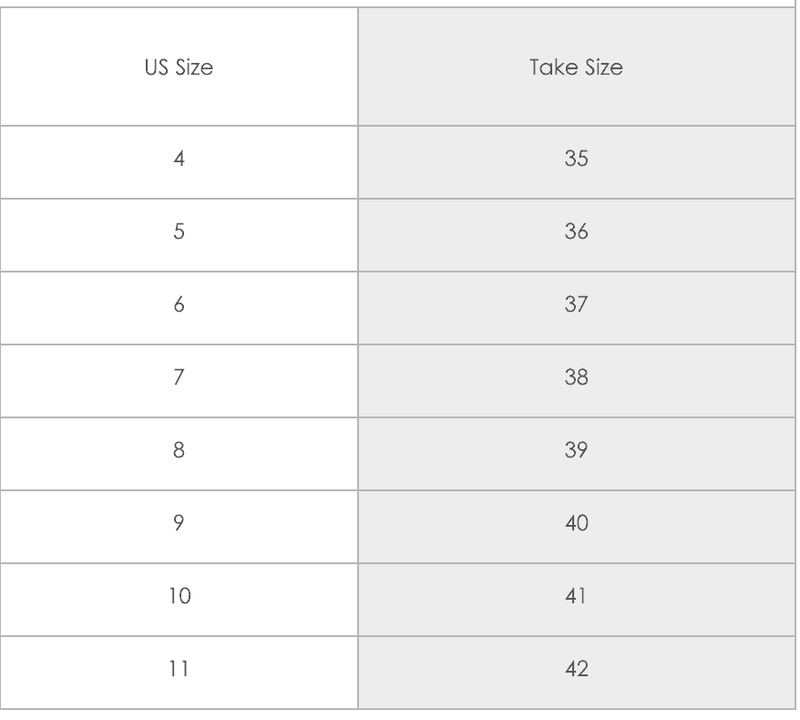This screenshot has width=800, height=720.
Task: Click US size 5 in the table
Action: click(179, 235)
